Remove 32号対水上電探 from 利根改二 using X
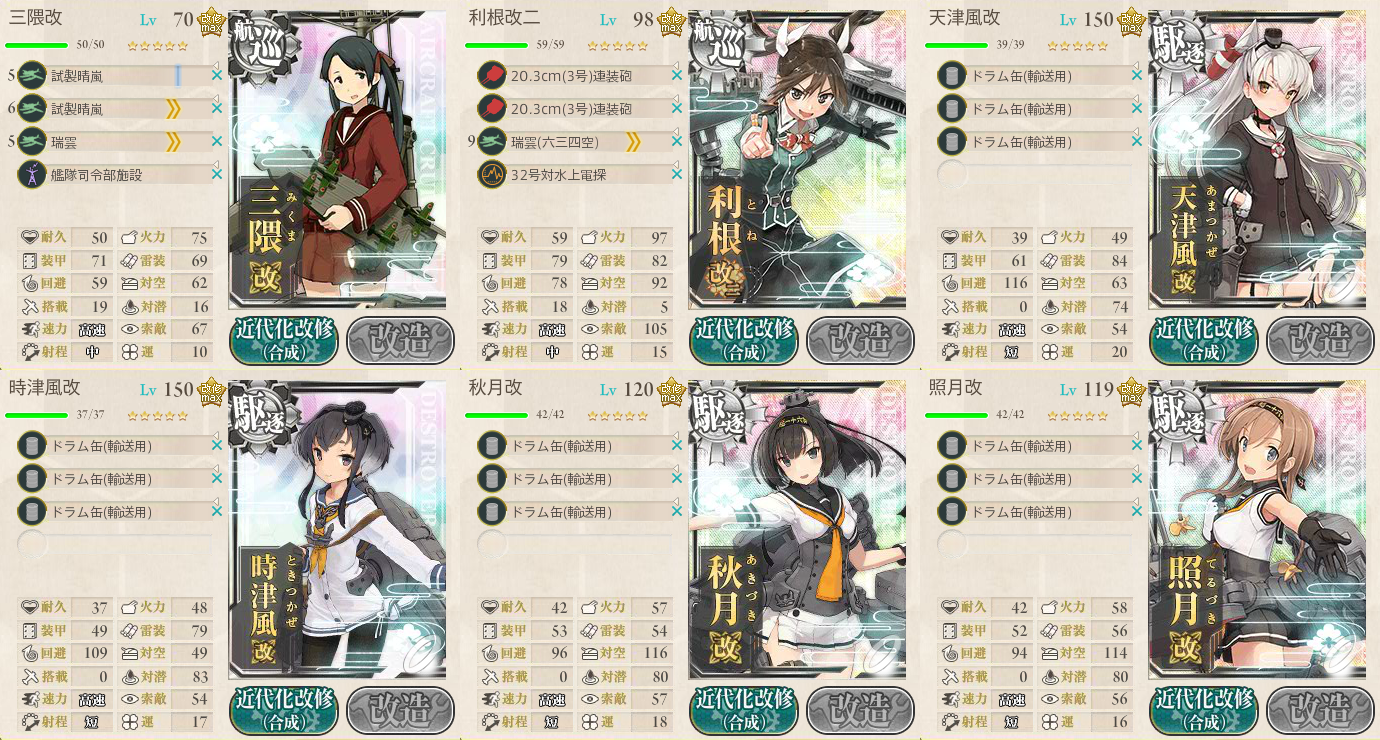1380x740 pixels. click(676, 175)
